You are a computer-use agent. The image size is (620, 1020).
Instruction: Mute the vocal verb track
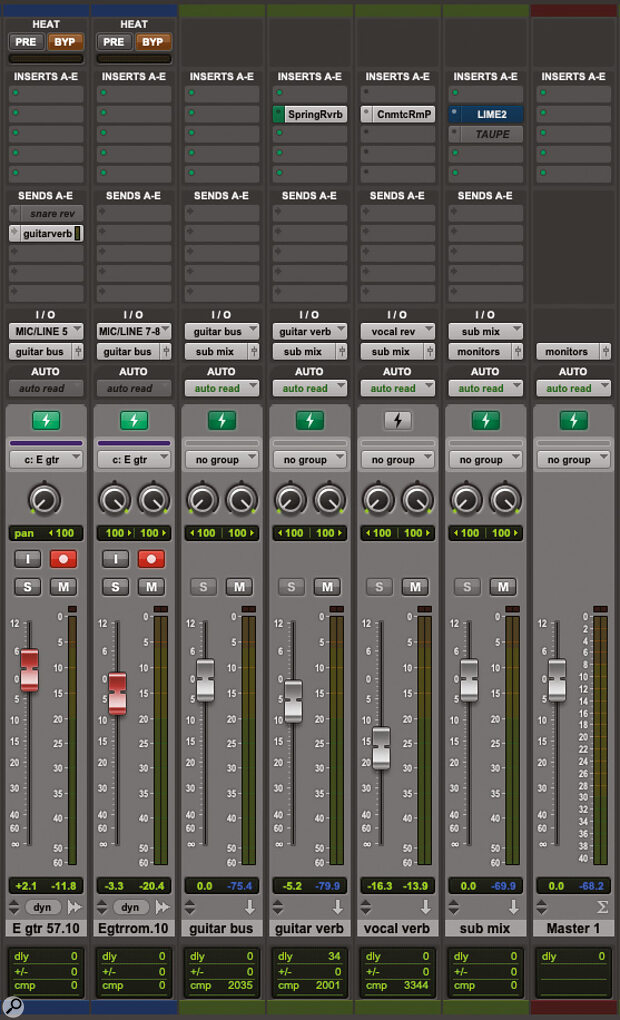414,587
